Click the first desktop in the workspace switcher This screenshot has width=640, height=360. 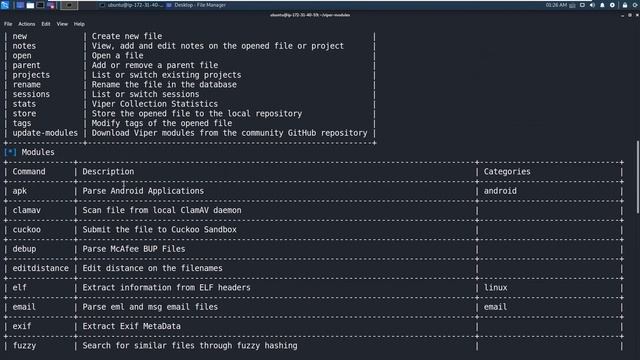coord(69,5)
